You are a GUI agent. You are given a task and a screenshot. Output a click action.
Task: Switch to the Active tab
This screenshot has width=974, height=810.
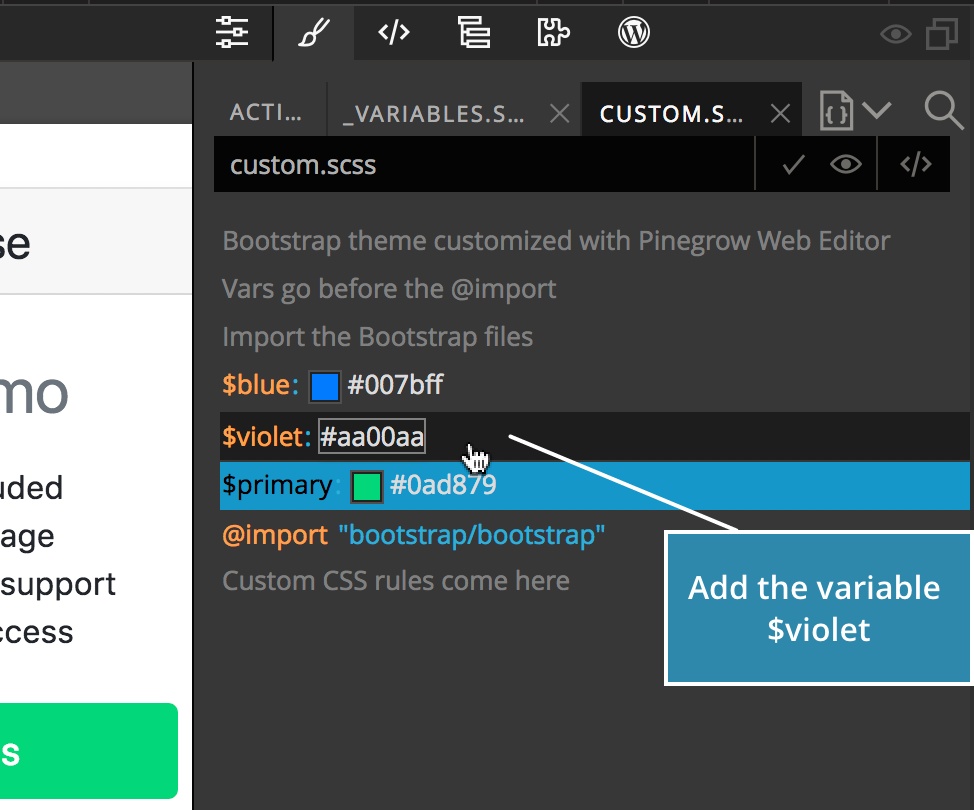click(265, 112)
